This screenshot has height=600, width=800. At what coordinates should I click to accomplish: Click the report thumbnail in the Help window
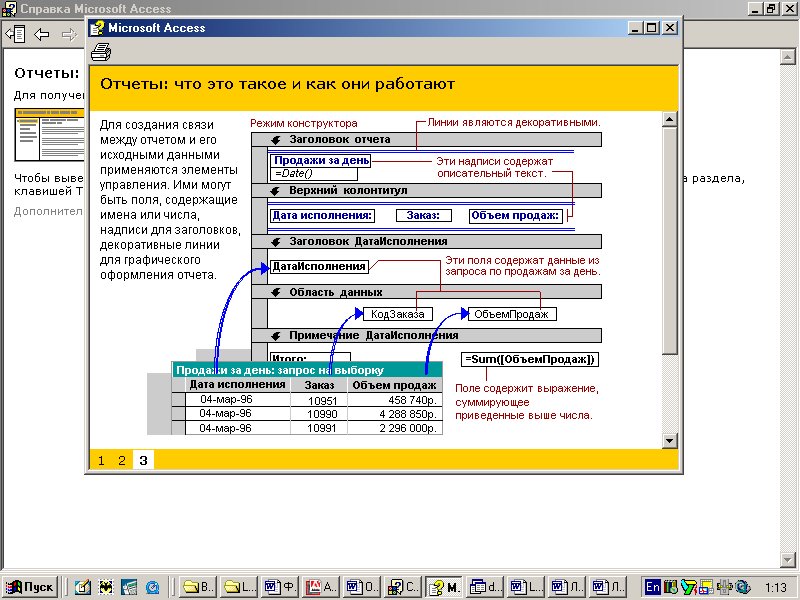[x=49, y=135]
